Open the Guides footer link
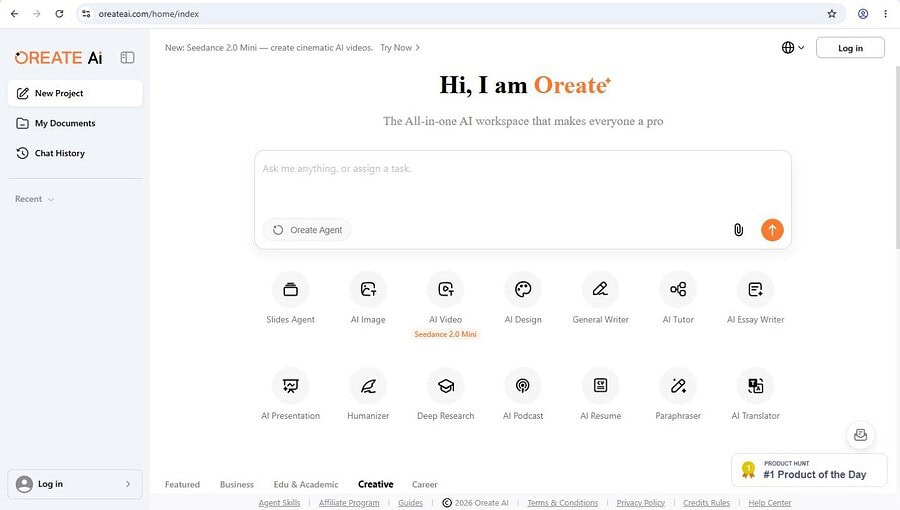900x510 pixels. pyautogui.click(x=410, y=503)
